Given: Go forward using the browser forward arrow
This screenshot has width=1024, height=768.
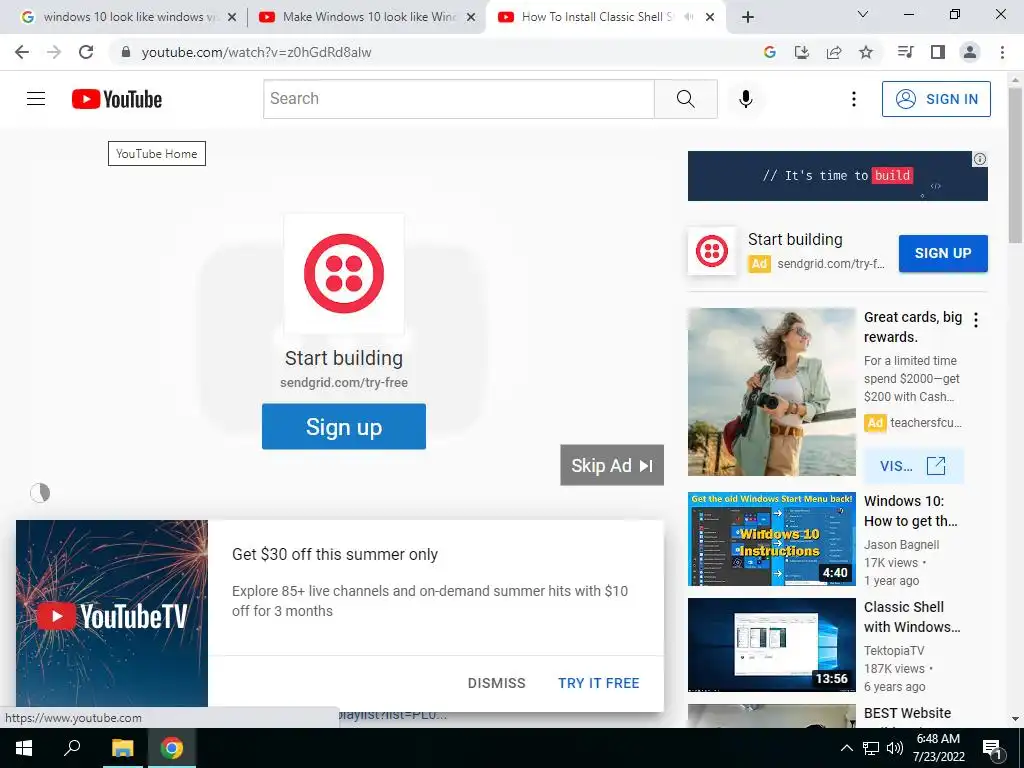Looking at the screenshot, I should [54, 52].
